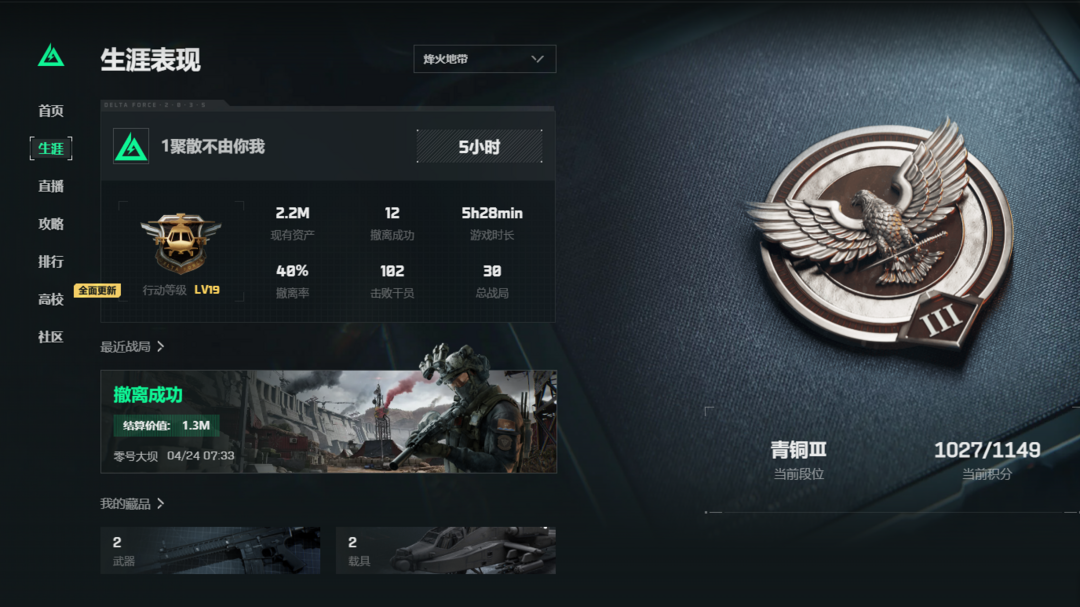The height and width of the screenshot is (607, 1080).
Task: Click the bronze eagle medal emblem
Action: (x=880, y=234)
